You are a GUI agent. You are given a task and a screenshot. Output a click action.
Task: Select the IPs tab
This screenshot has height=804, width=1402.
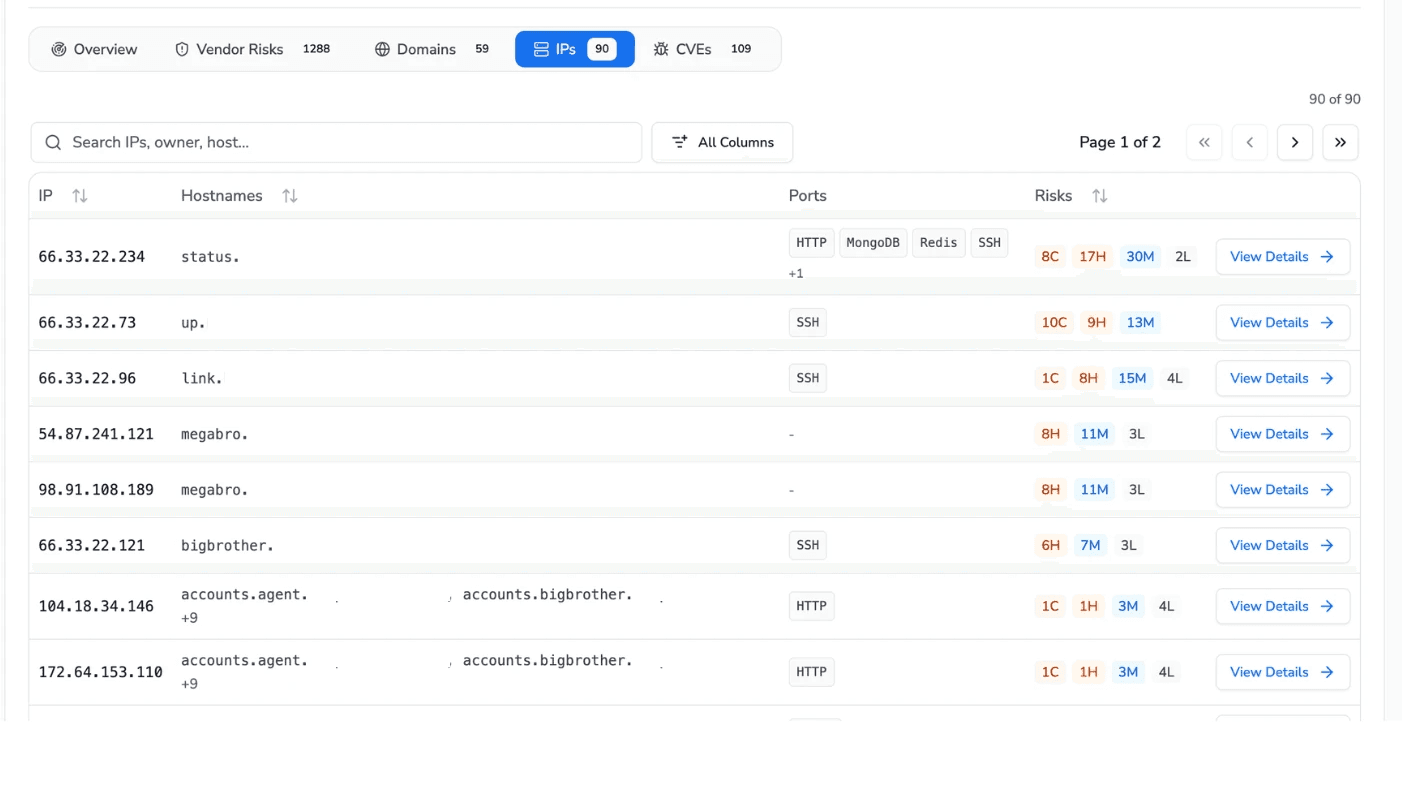(575, 49)
